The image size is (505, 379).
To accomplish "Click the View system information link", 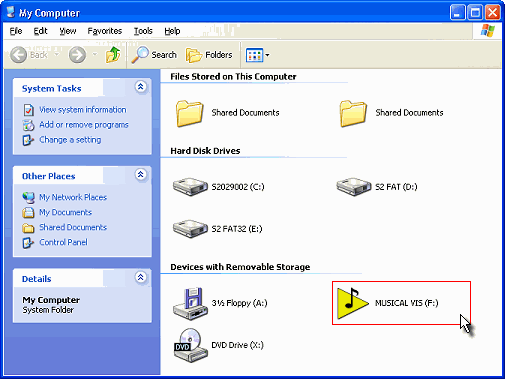I will click(83, 110).
